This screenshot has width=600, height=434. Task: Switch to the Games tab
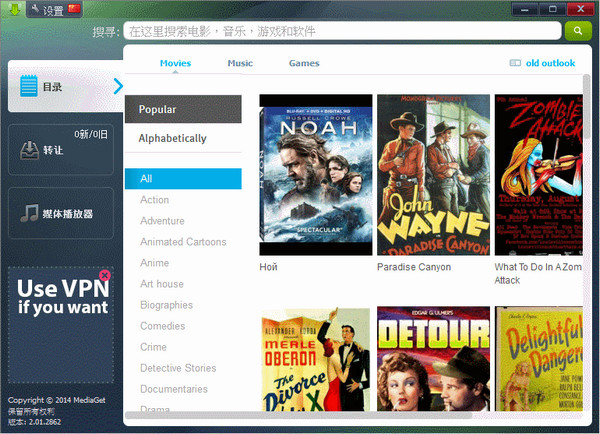pyautogui.click(x=304, y=63)
